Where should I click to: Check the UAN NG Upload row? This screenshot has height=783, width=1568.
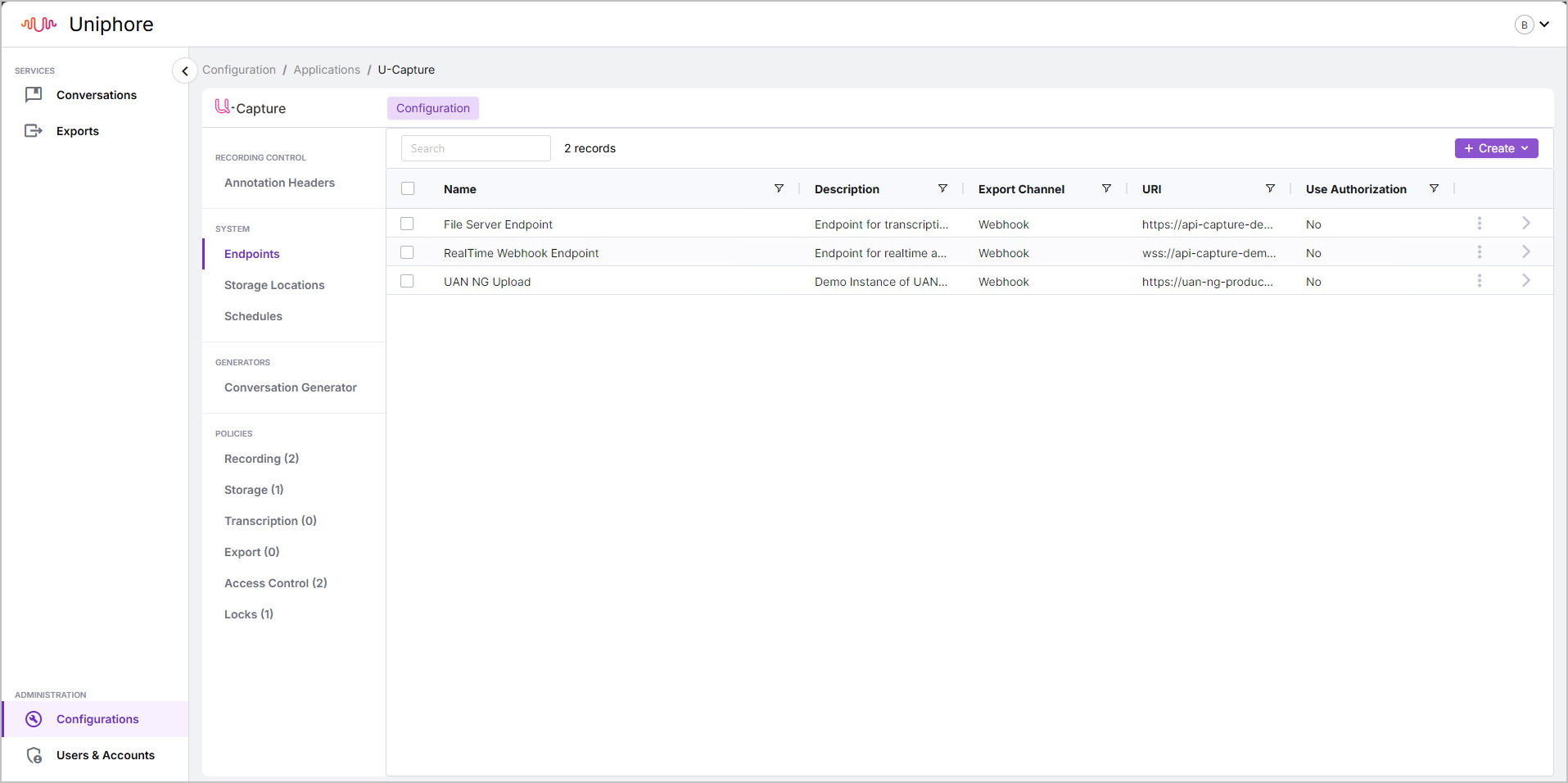pyautogui.click(x=407, y=281)
